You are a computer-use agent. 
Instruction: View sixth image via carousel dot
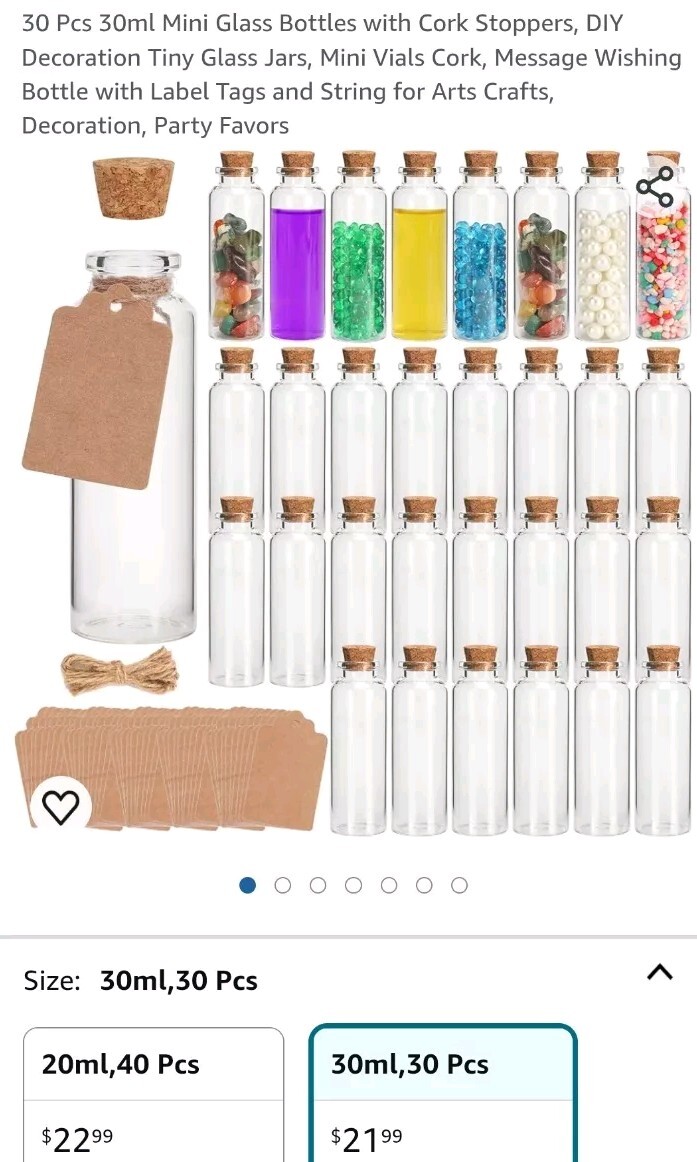(x=424, y=886)
